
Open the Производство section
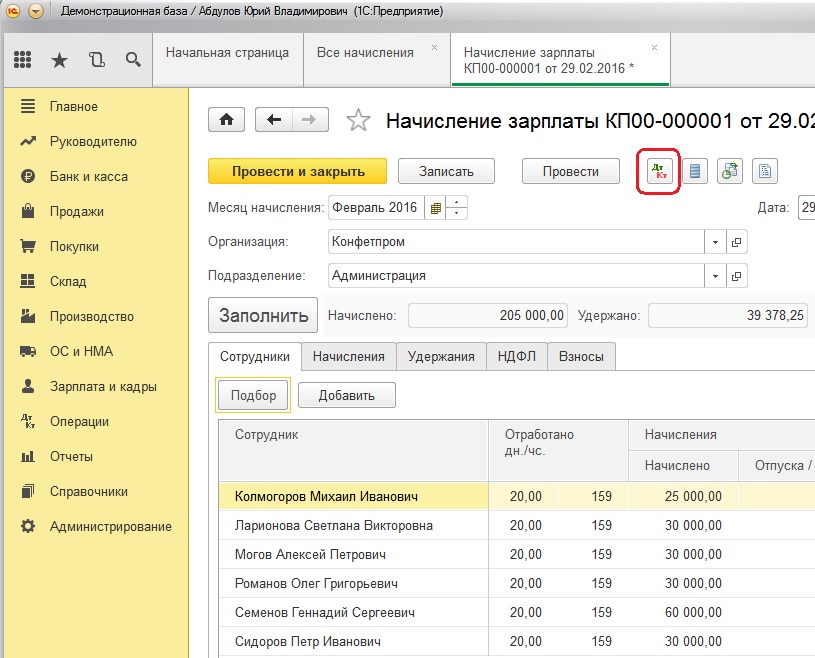[x=96, y=317]
